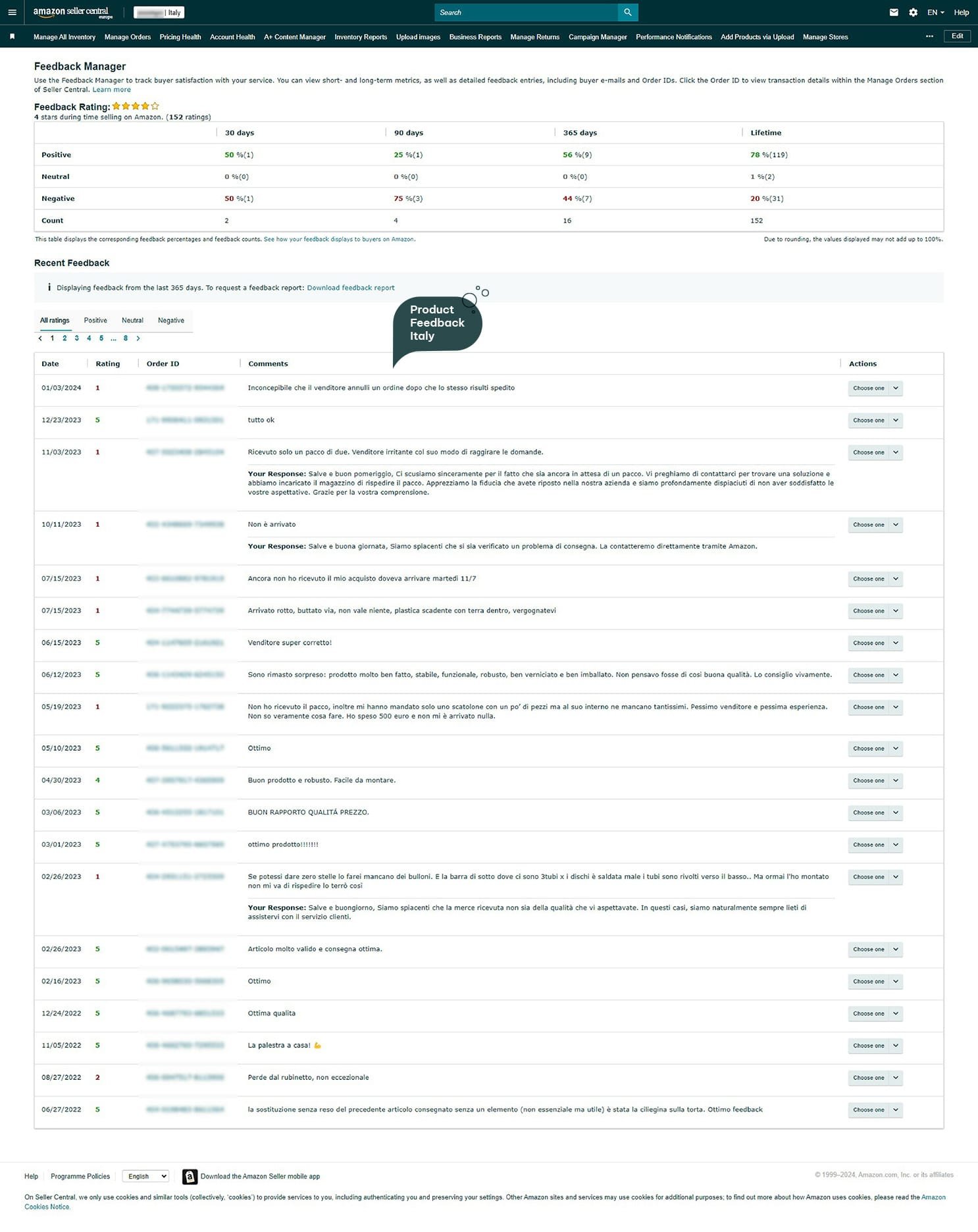978x1232 pixels.
Task: Switch to the Negative ratings tab
Action: 171,321
